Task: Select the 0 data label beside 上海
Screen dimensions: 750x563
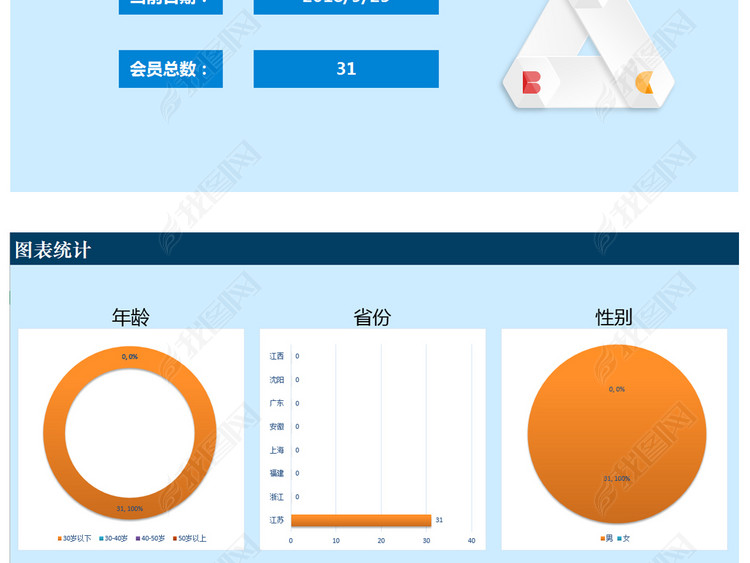Action: pyautogui.click(x=297, y=450)
